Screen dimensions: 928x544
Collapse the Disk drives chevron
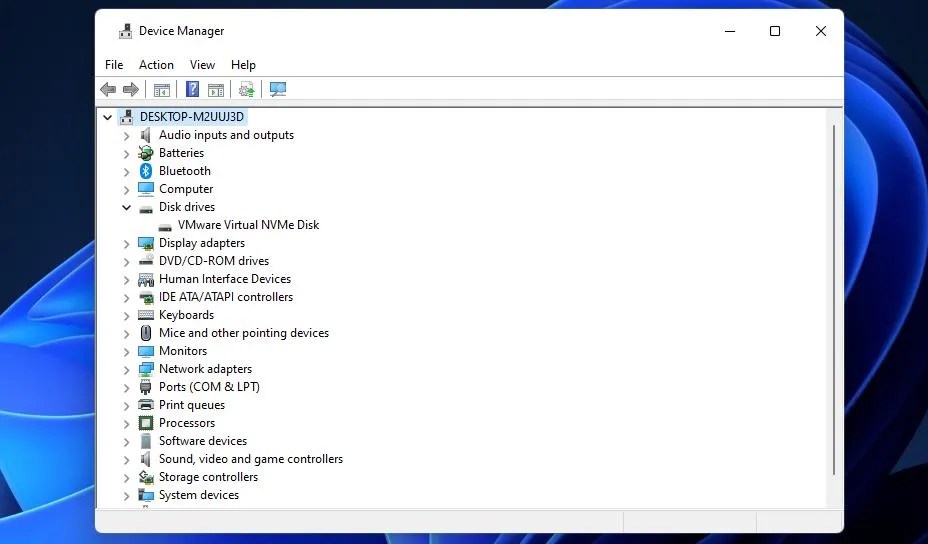click(126, 207)
